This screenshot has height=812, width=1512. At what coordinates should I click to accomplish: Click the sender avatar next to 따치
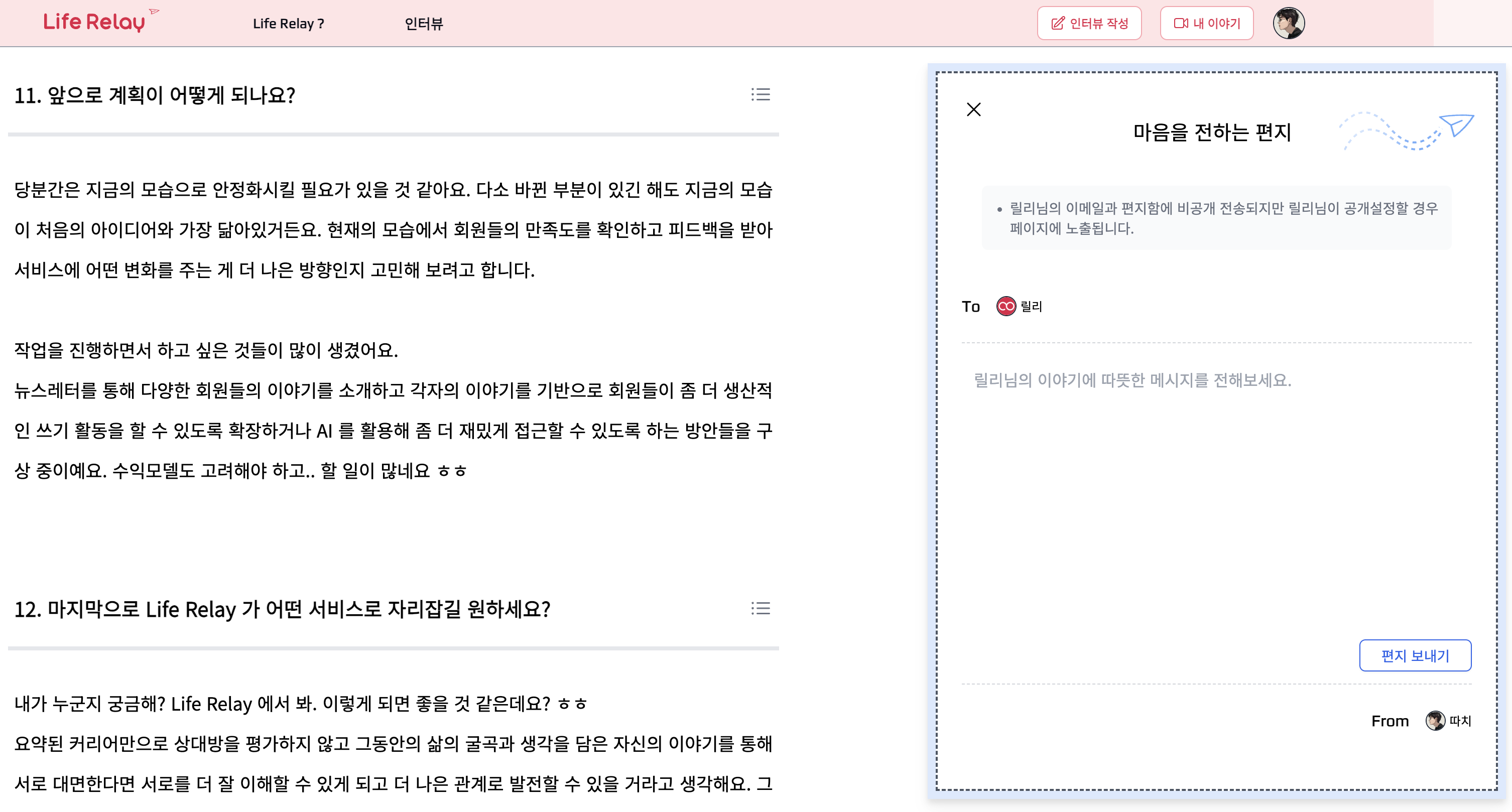[x=1435, y=721]
